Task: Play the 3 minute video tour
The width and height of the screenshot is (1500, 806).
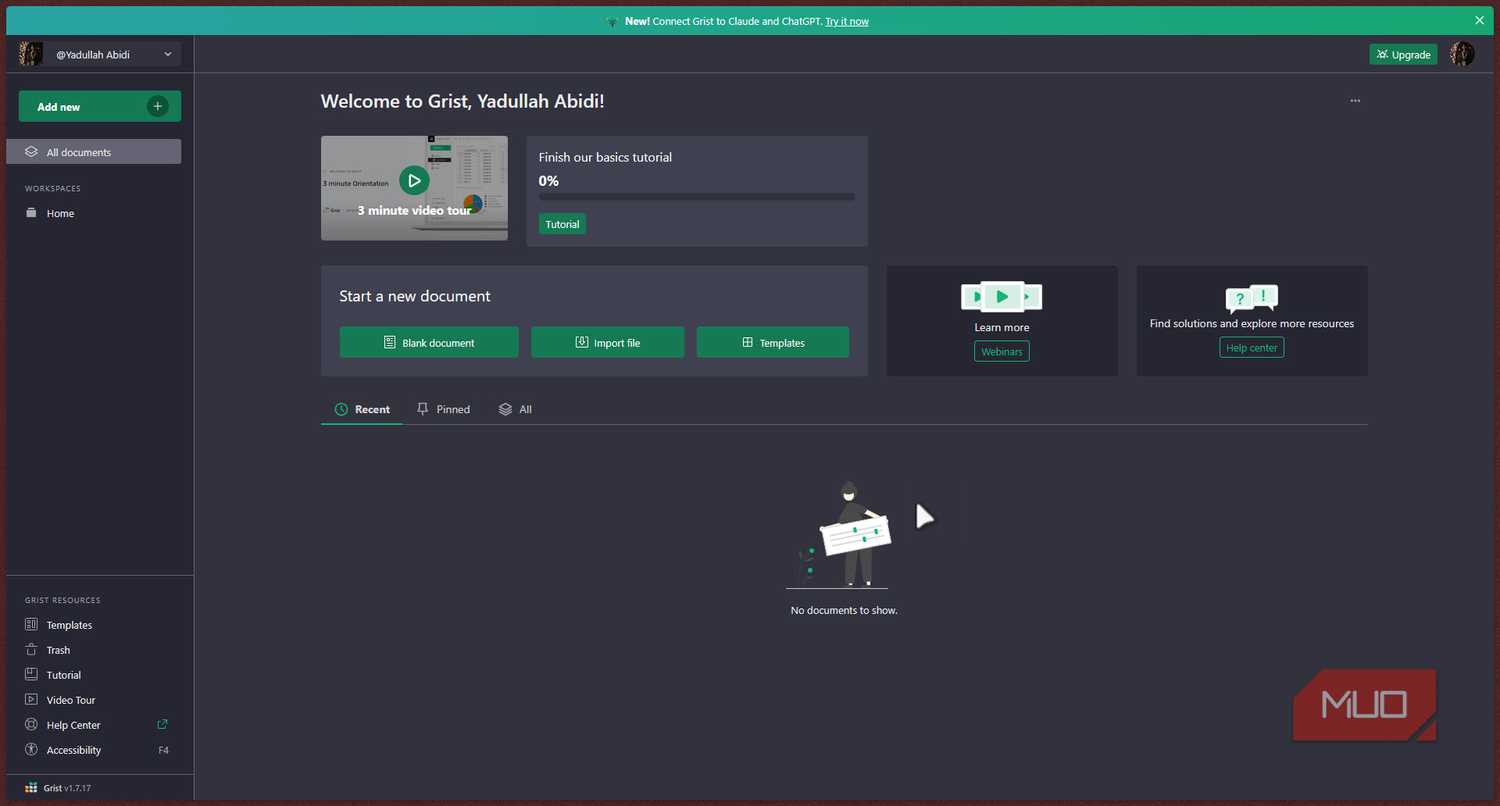Action: coord(414,180)
